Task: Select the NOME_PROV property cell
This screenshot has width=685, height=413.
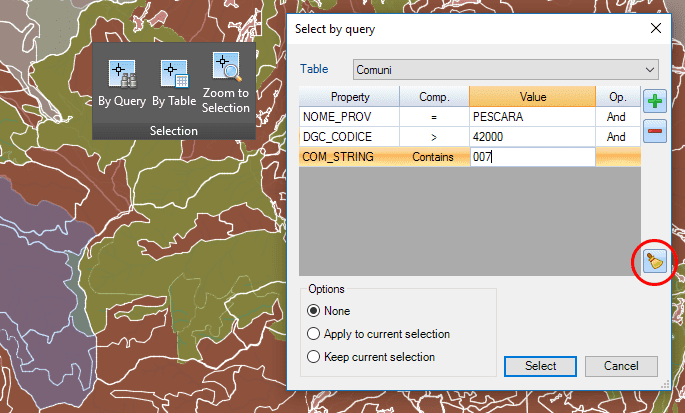Action: tap(349, 117)
